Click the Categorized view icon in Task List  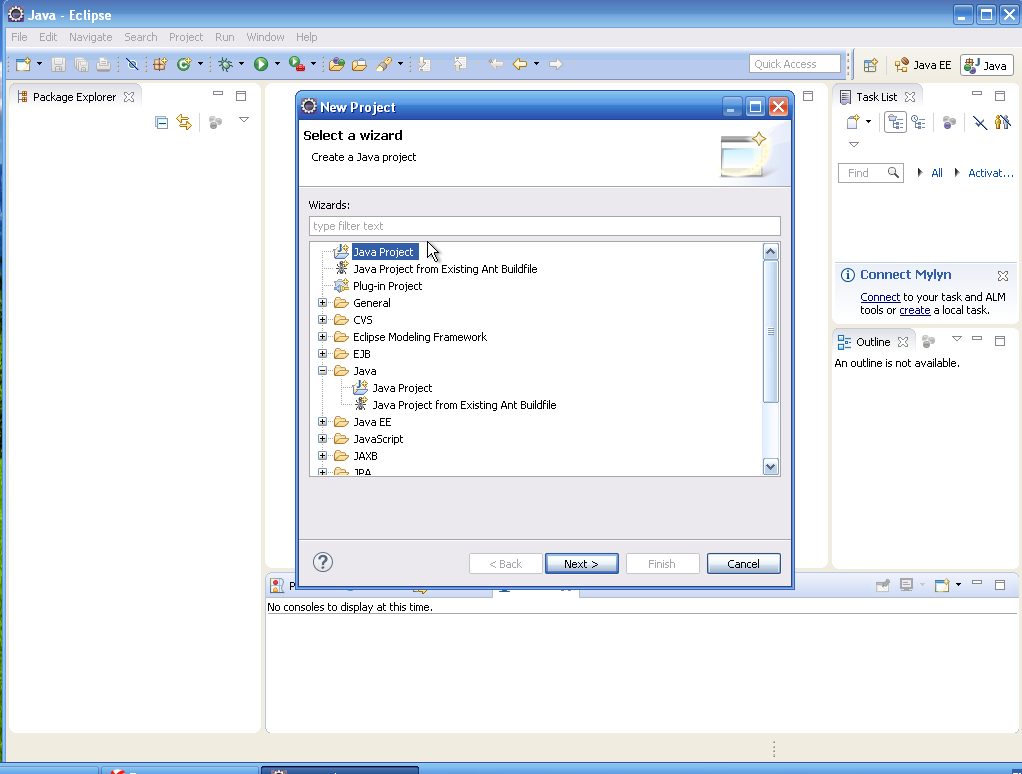pyautogui.click(x=896, y=122)
